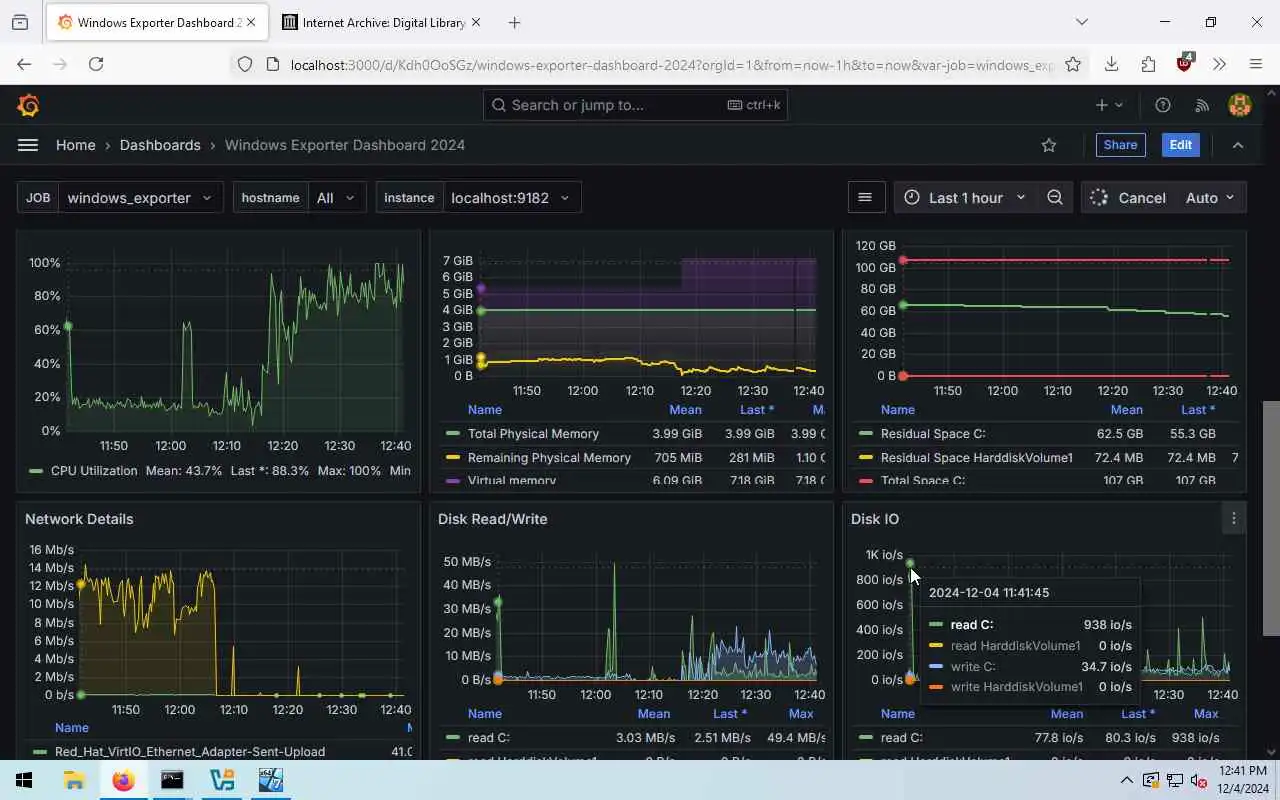The height and width of the screenshot is (800, 1280).
Task: Reload the browser page
Action: (96, 64)
